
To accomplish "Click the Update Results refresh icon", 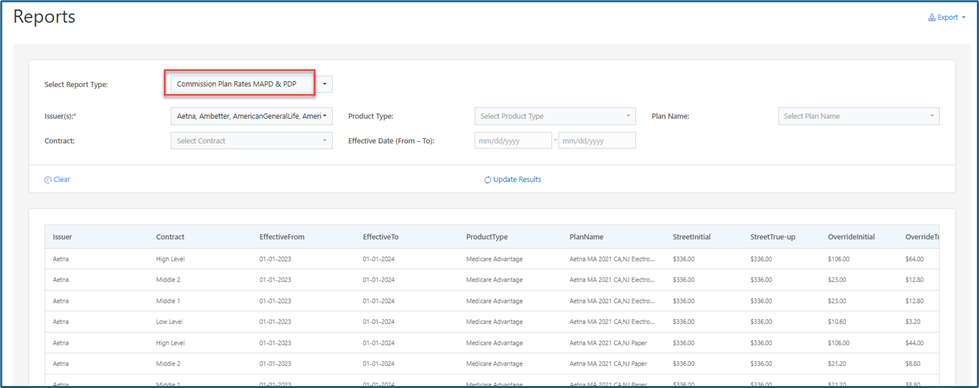I will coord(488,180).
